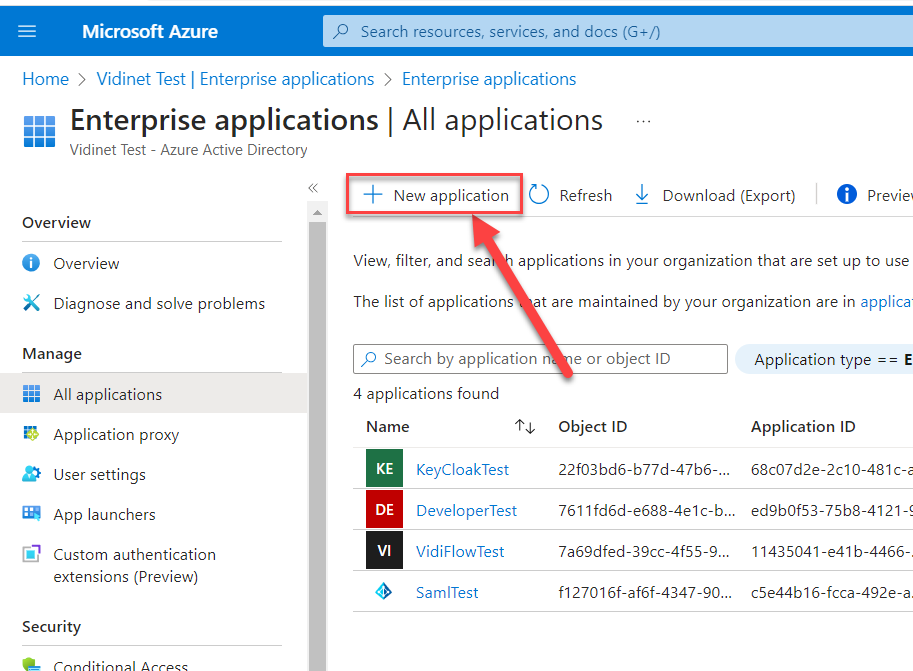Image resolution: width=913 pixels, height=671 pixels.
Task: Open the Azure portal hamburger menu
Action: click(x=27, y=31)
